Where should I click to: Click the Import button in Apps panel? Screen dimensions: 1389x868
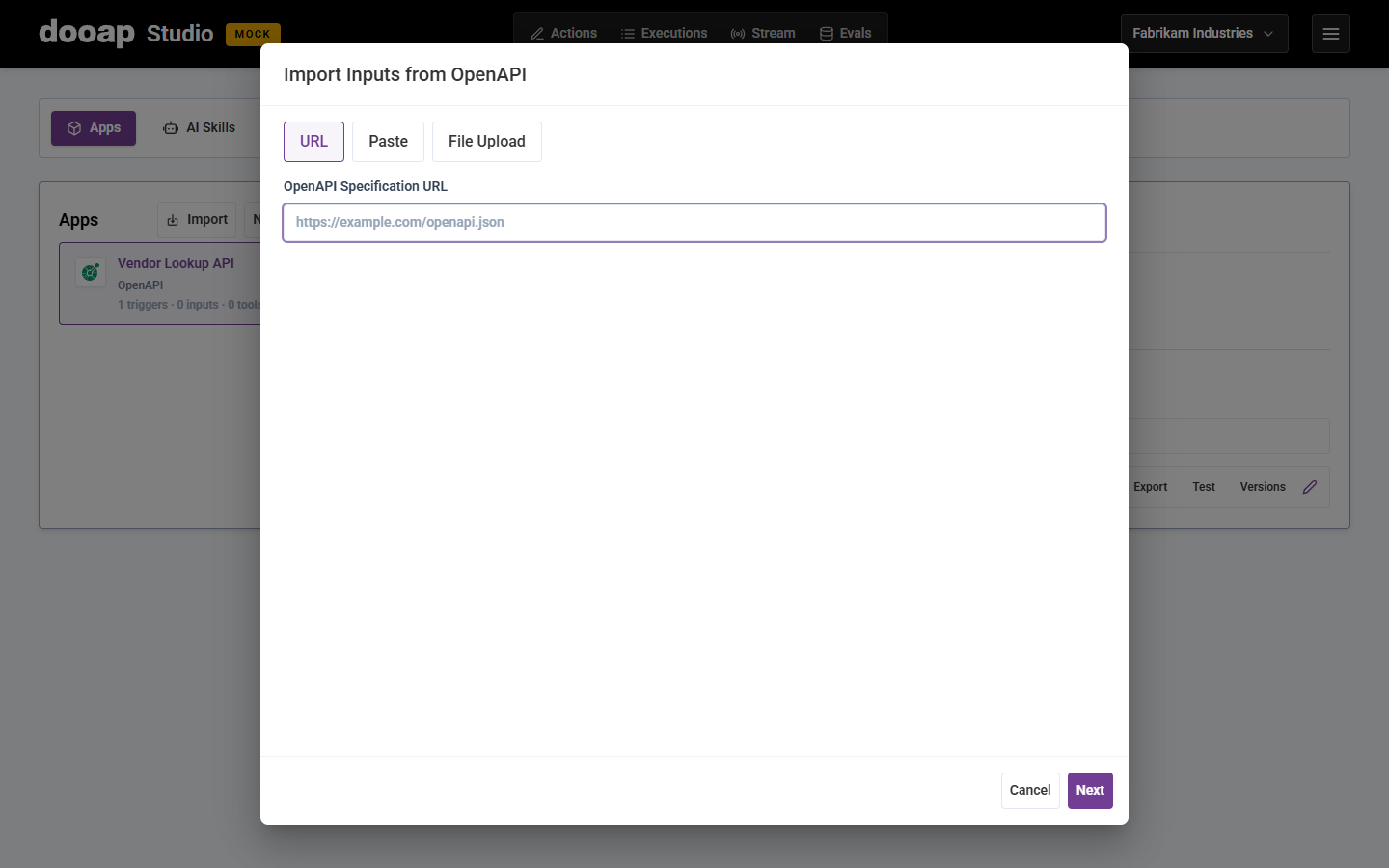[x=197, y=220]
